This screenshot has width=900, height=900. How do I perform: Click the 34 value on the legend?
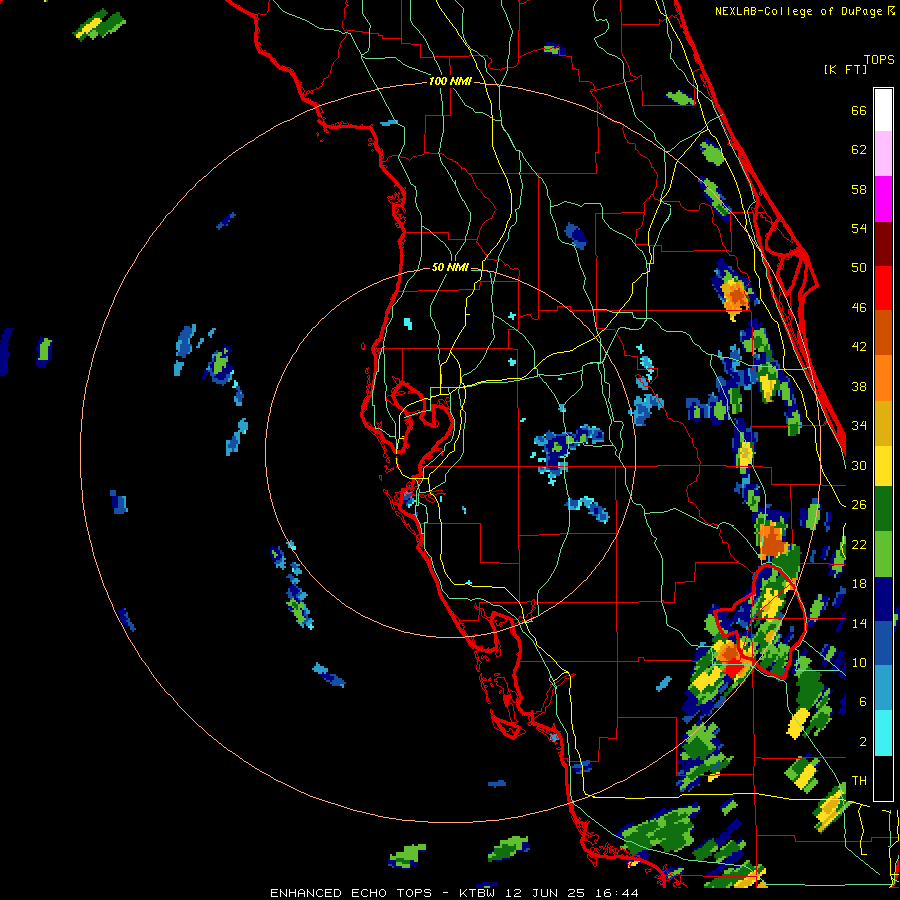click(859, 426)
